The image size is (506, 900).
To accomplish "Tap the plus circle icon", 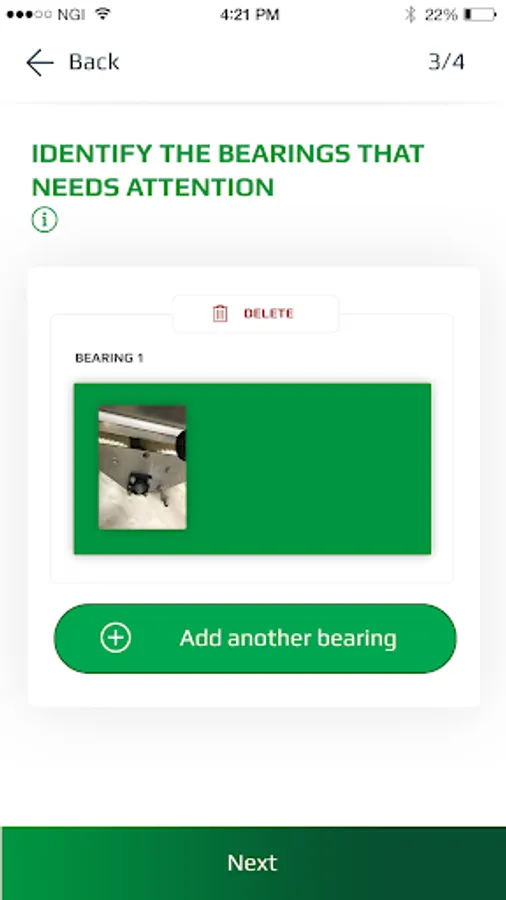I will click(116, 638).
